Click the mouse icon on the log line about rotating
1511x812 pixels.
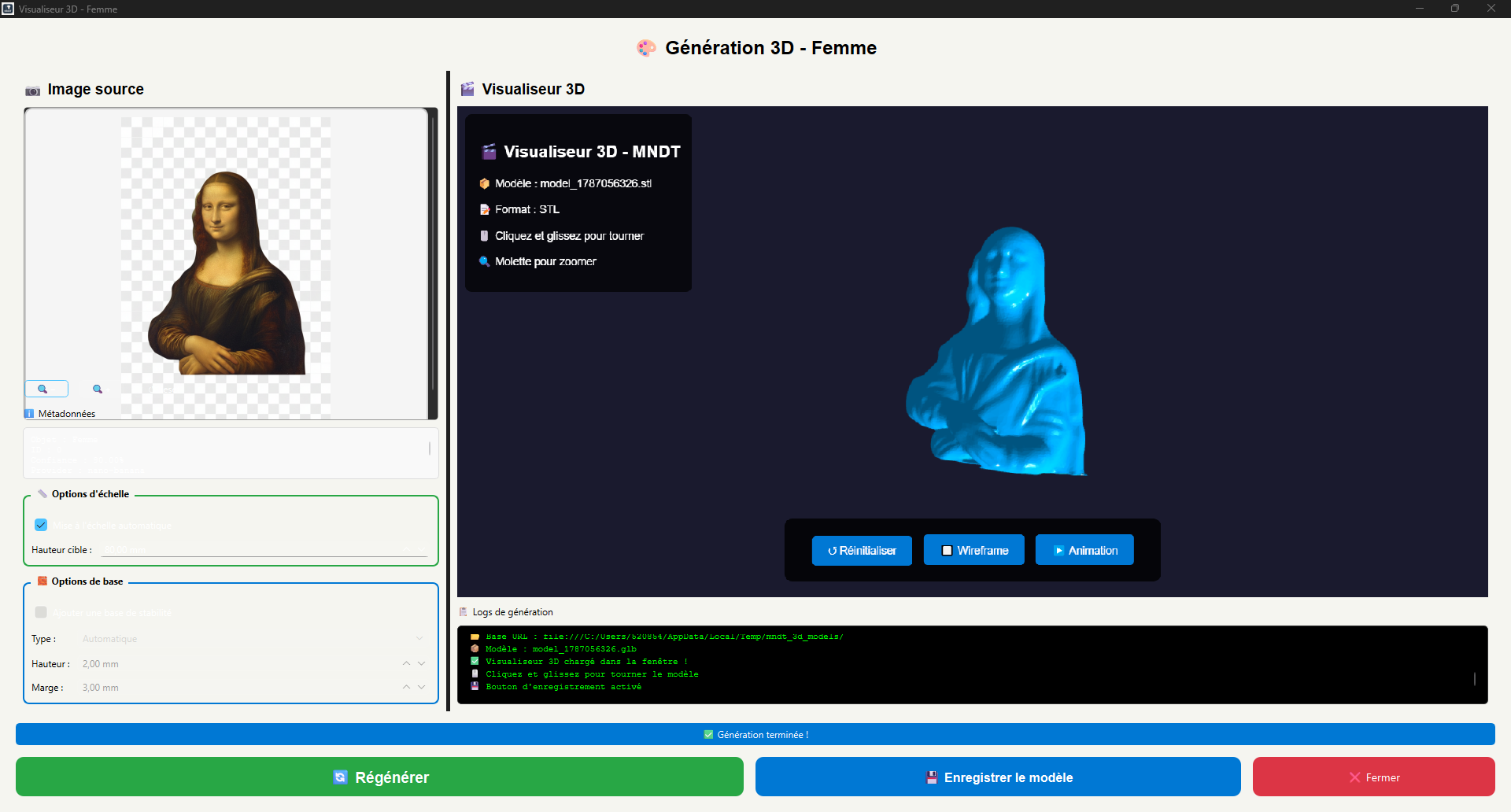pyautogui.click(x=475, y=674)
